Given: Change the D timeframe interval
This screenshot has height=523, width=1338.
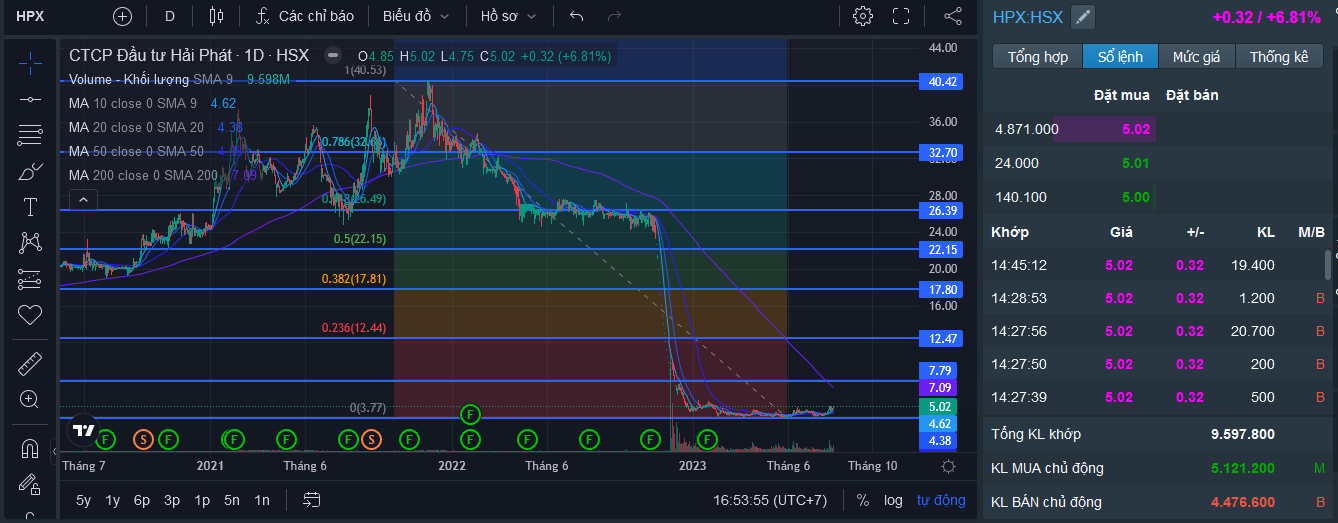Looking at the screenshot, I should pos(170,16).
